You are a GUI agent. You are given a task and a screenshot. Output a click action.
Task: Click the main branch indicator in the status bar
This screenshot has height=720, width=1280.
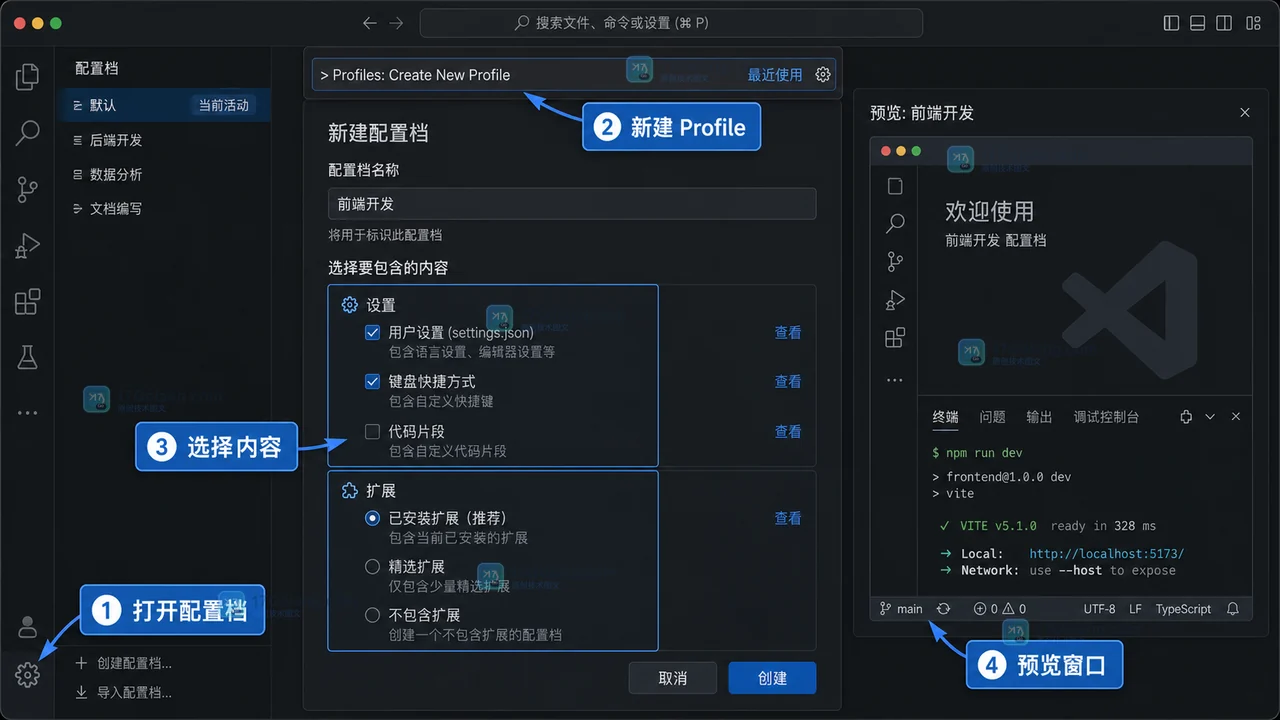click(x=901, y=609)
